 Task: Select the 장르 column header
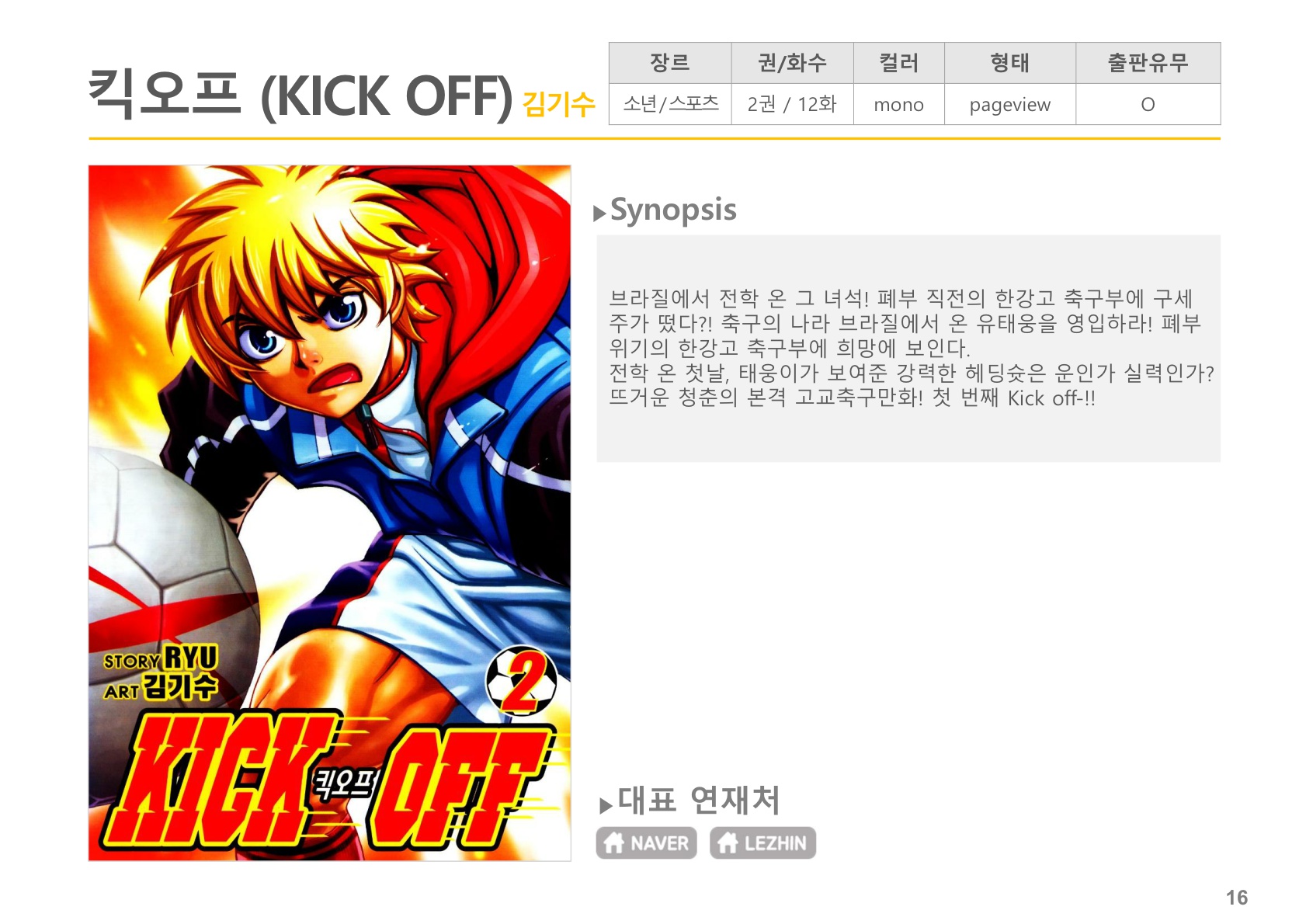coord(670,63)
